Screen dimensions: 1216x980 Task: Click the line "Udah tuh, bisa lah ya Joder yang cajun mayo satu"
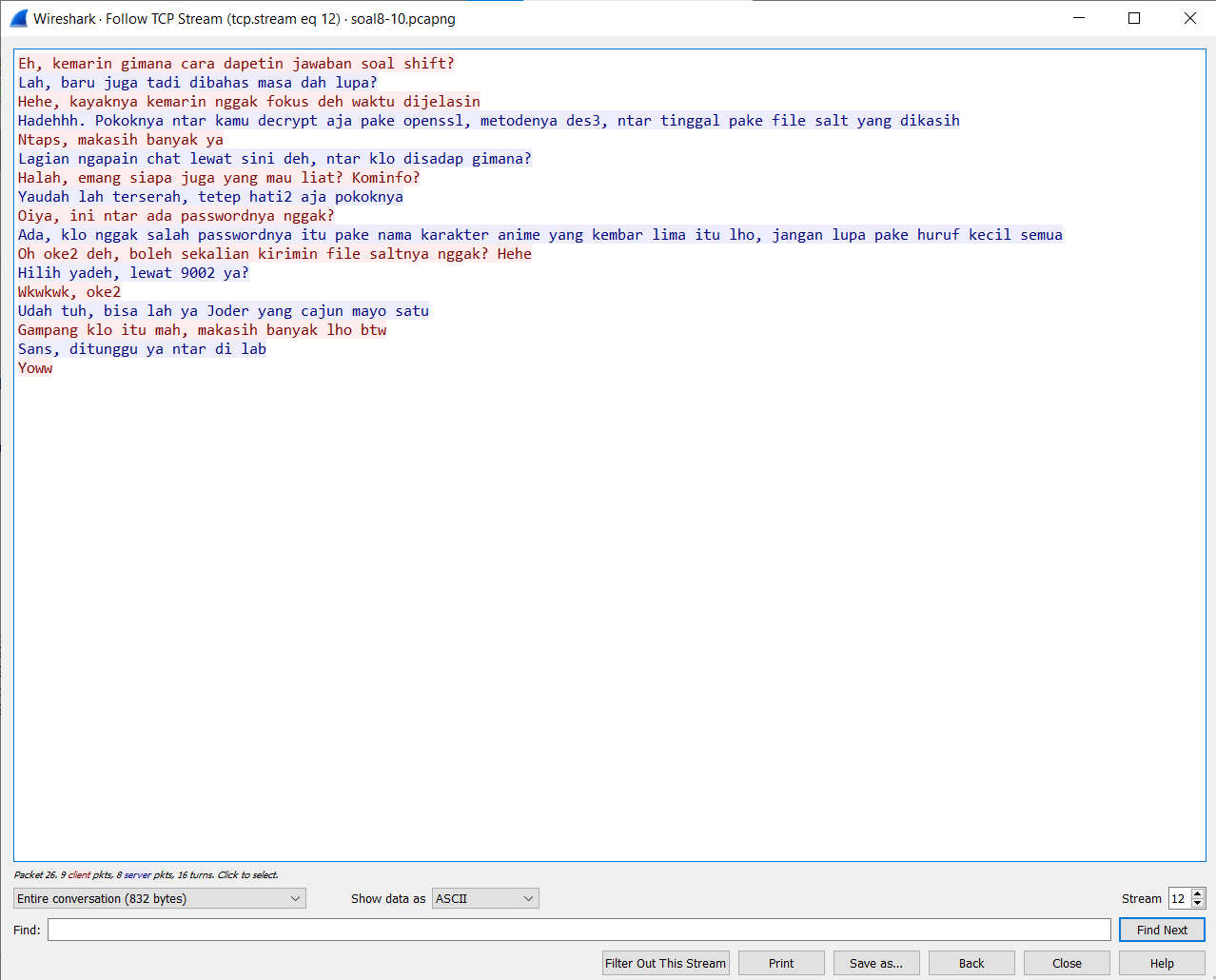click(224, 311)
